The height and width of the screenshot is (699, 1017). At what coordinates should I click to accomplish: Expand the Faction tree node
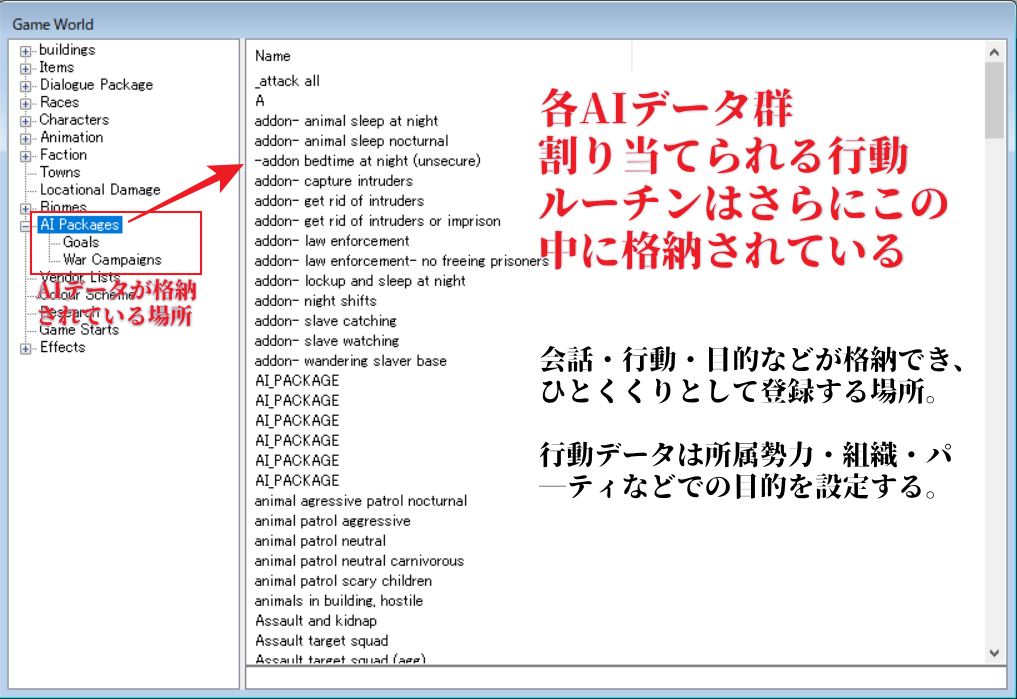pyautogui.click(x=25, y=155)
